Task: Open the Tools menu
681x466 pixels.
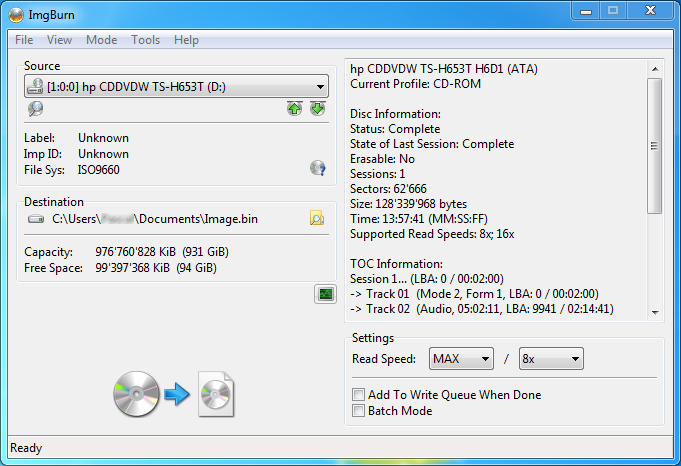Action: tap(145, 40)
